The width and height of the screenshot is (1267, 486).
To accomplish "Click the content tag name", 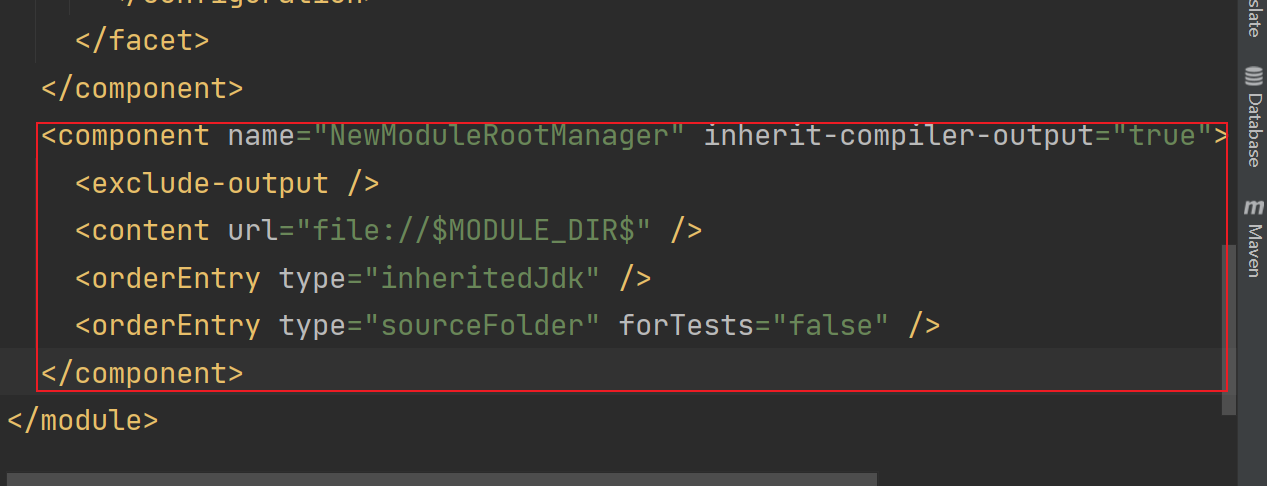I will click(150, 230).
